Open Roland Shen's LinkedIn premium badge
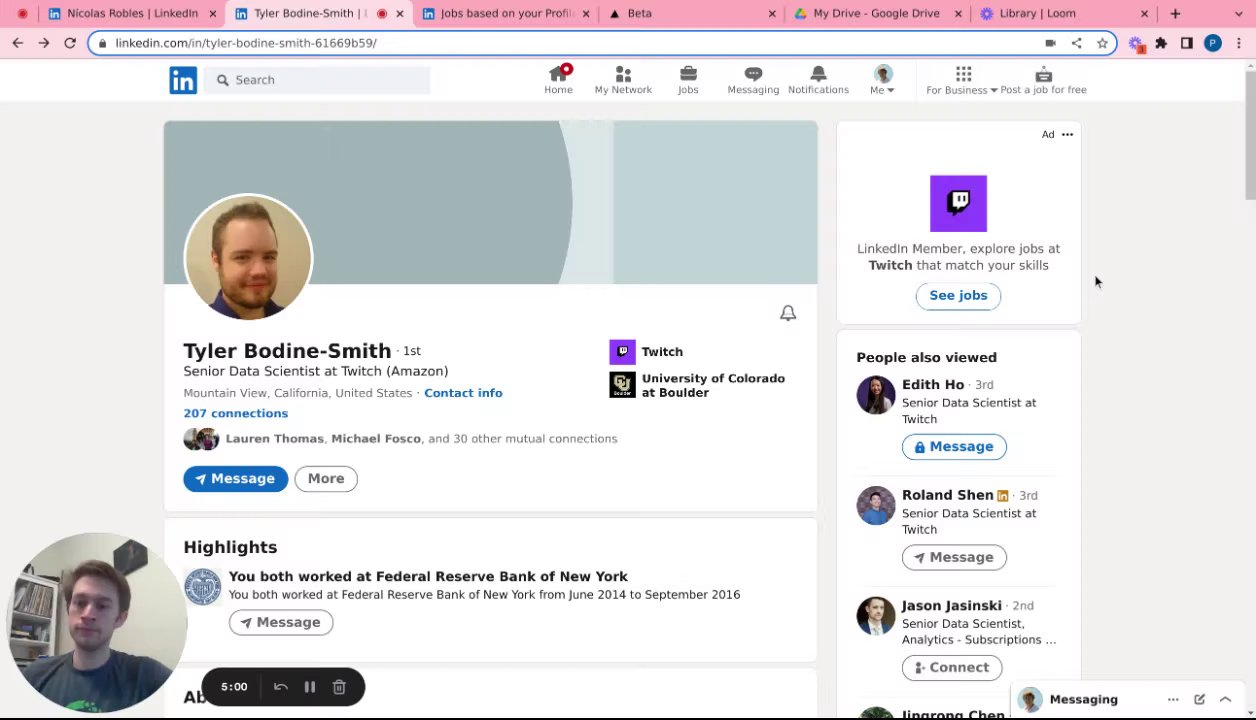1256x720 pixels. tap(1002, 496)
